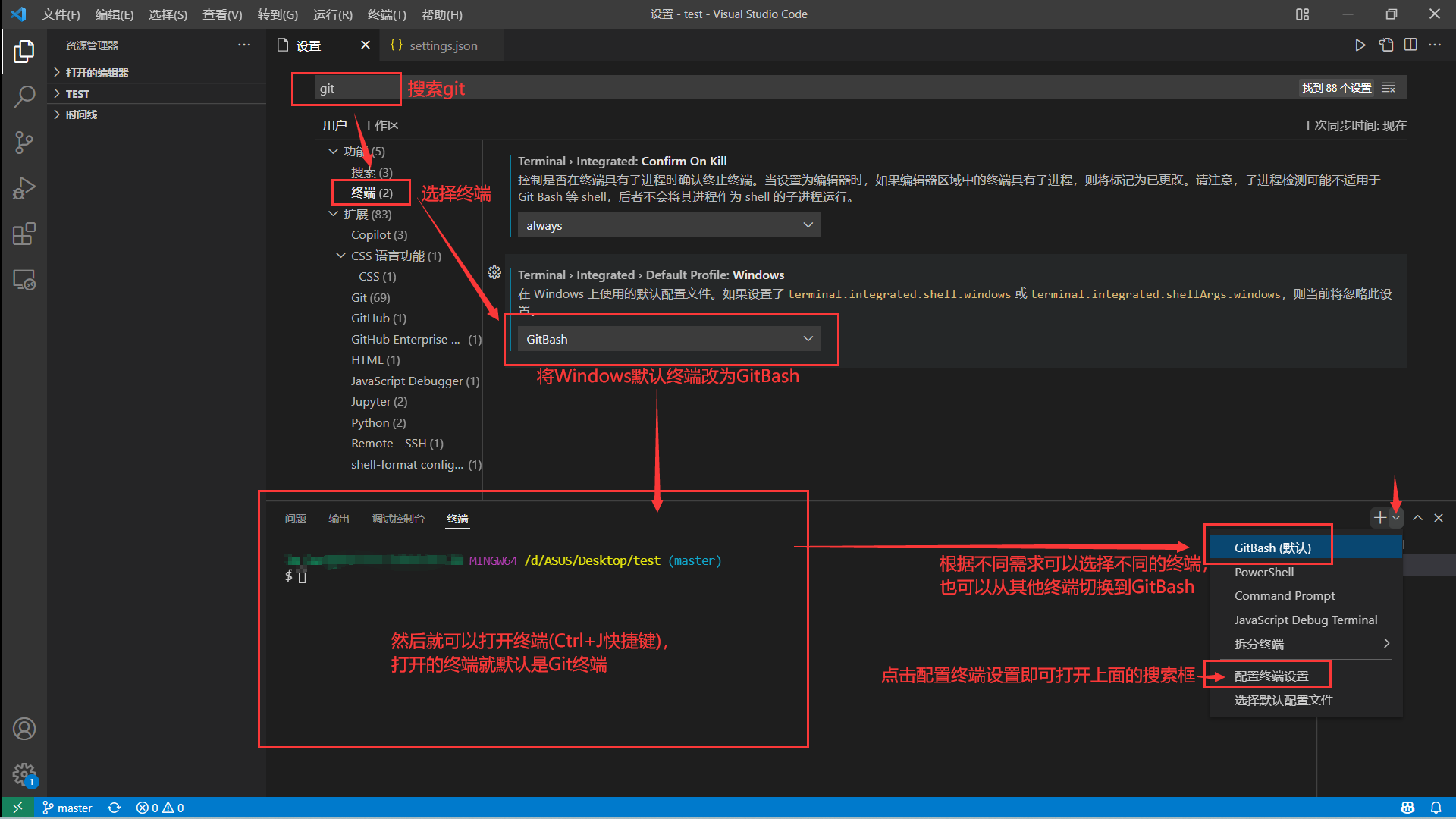1456x819 pixels.
Task: Click 选择默认配置文件 menu entry
Action: tap(1306, 700)
